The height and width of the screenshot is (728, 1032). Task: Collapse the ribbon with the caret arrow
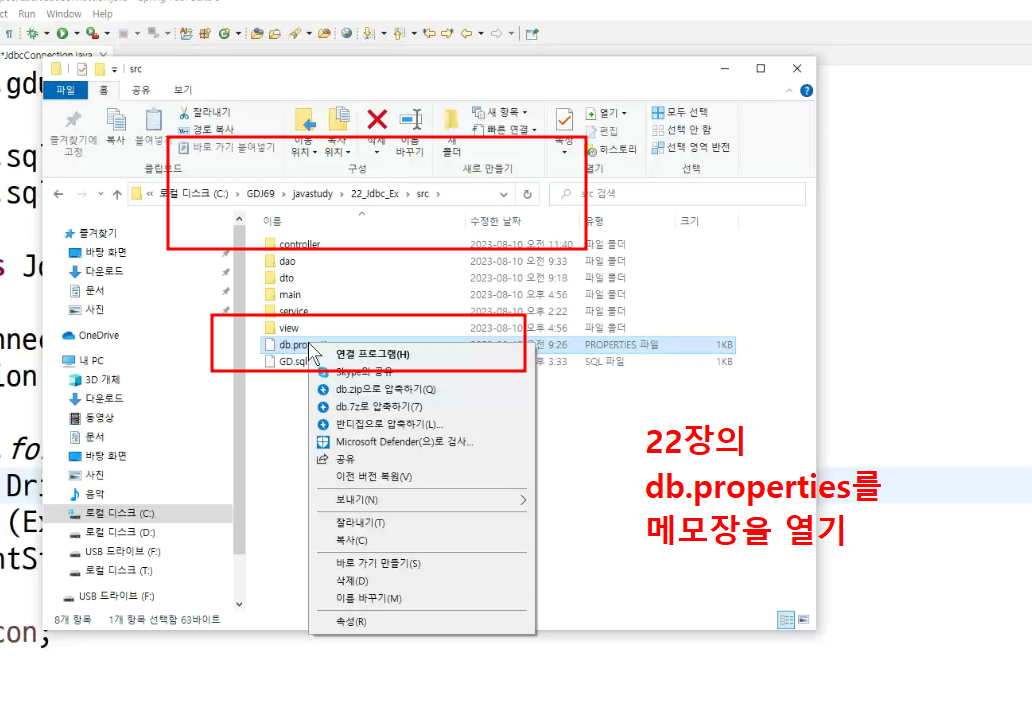(789, 91)
